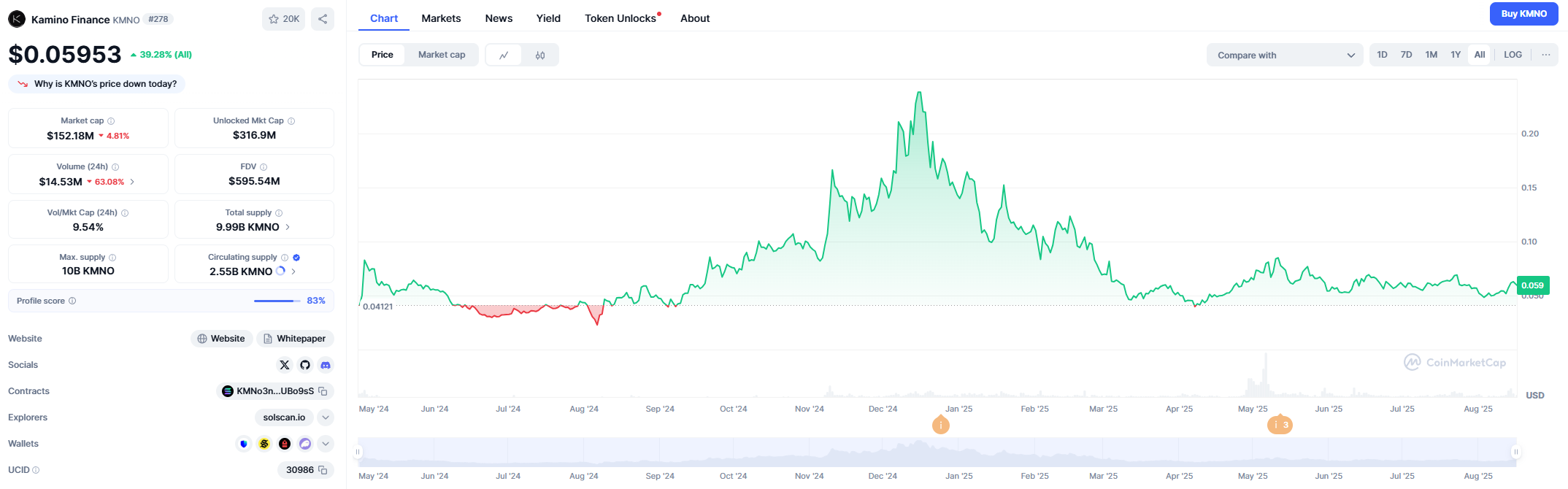
Task: Open the FDV info icon
Action: [264, 167]
